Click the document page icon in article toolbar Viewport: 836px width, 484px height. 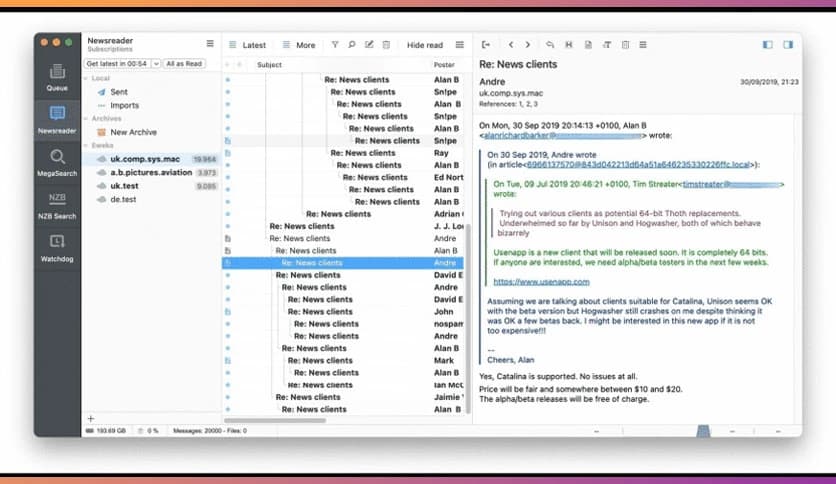588,45
